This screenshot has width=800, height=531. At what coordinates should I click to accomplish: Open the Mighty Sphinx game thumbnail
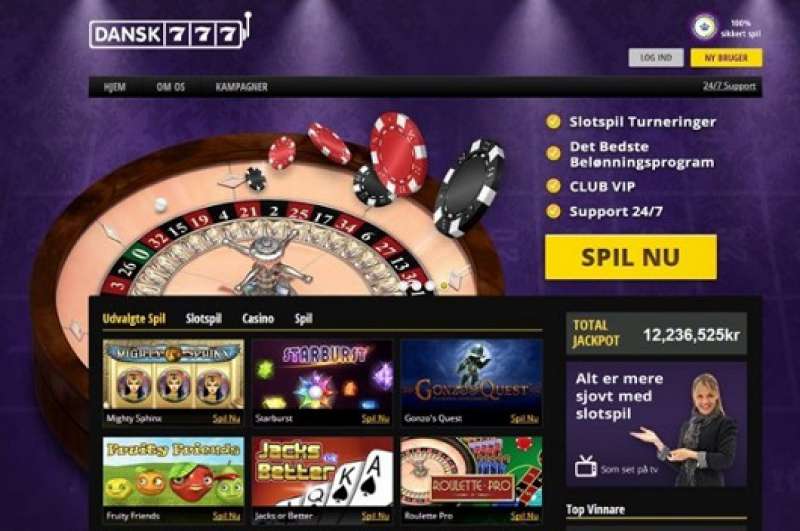pyautogui.click(x=173, y=375)
